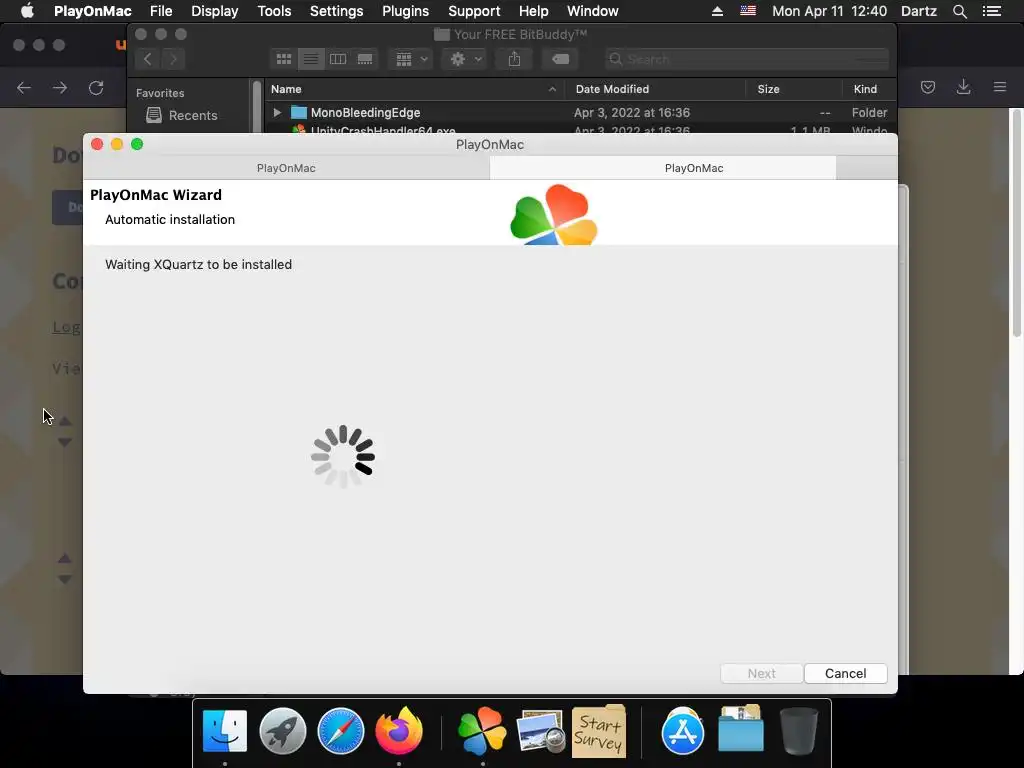Select the right PlayOnMac tab
Screen dimensions: 1024x768
(662, 168)
